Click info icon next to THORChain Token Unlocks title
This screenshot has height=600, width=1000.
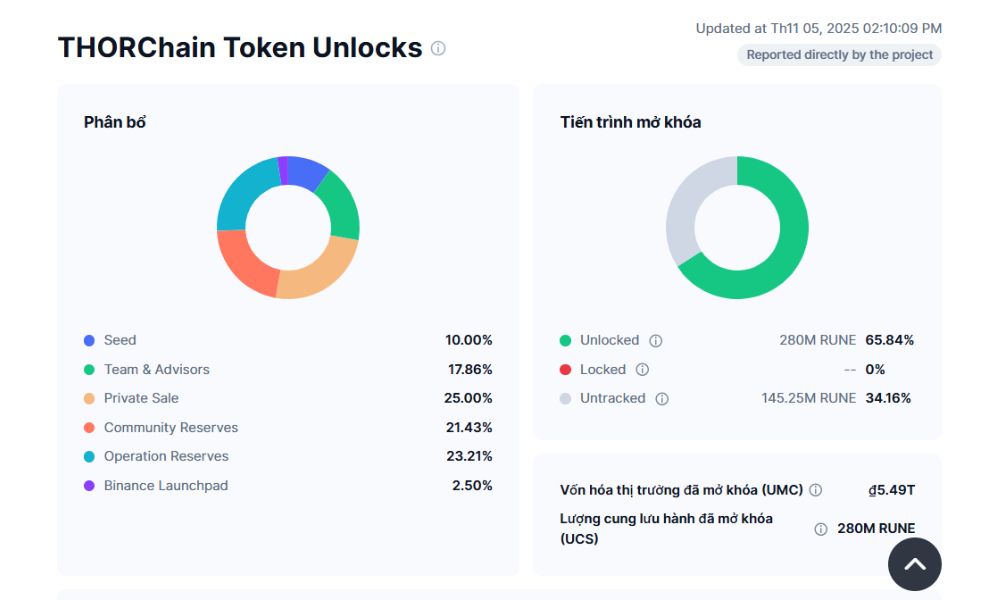438,48
